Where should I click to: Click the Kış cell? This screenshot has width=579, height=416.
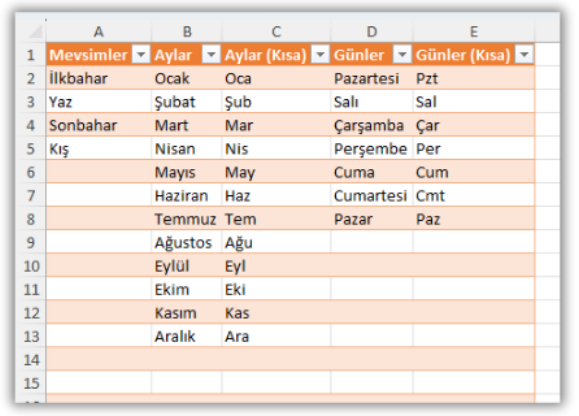pyautogui.click(x=99, y=149)
